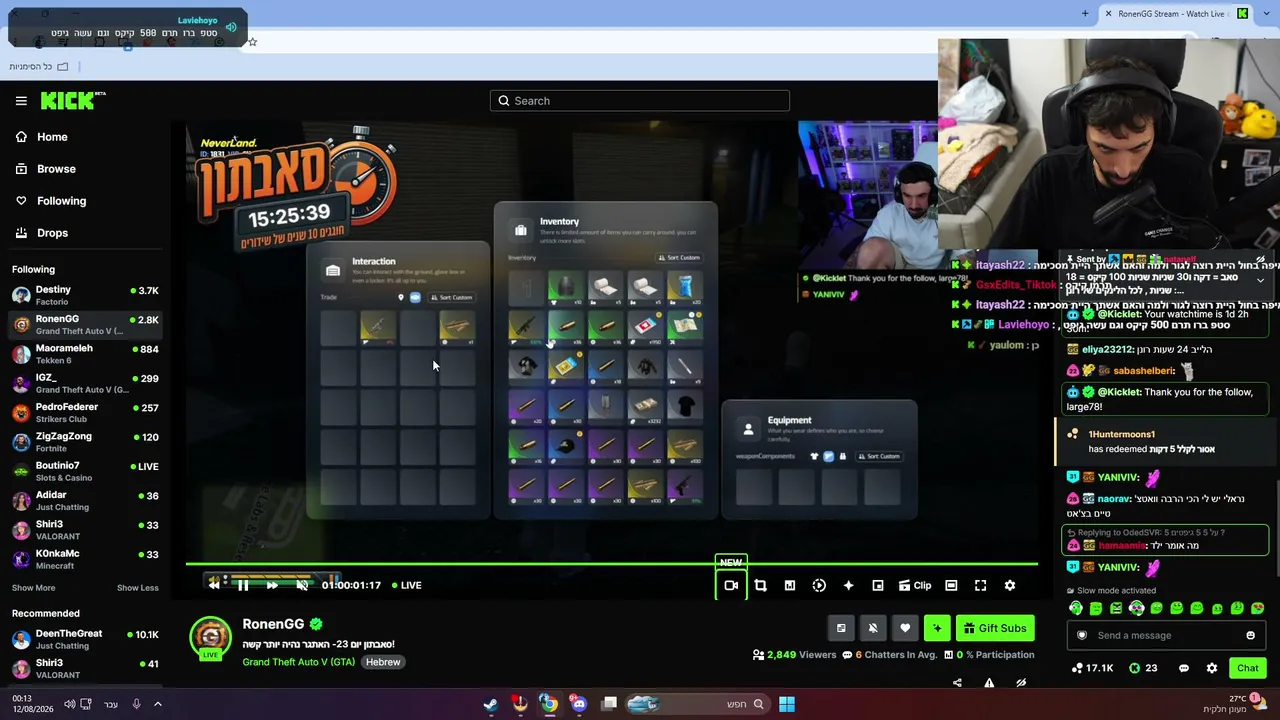Click the green sparkle subscribe button

(x=937, y=628)
